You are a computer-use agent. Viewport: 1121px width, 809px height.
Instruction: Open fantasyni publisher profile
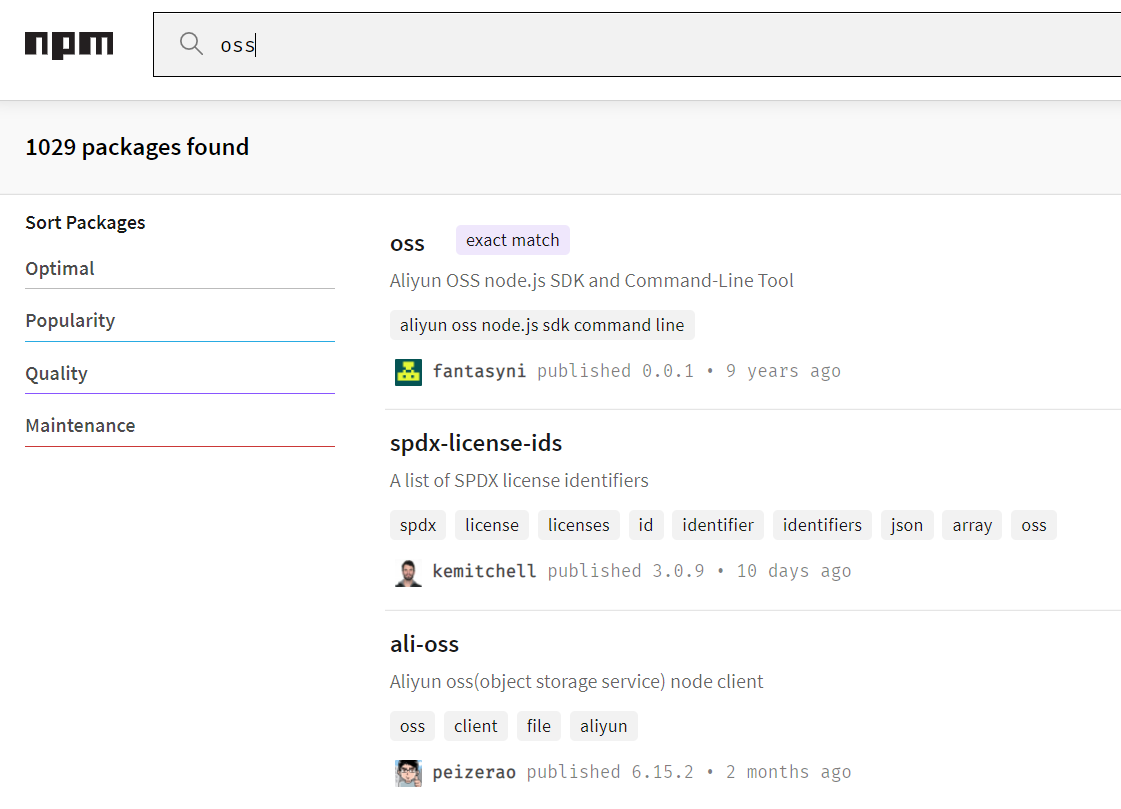479,371
